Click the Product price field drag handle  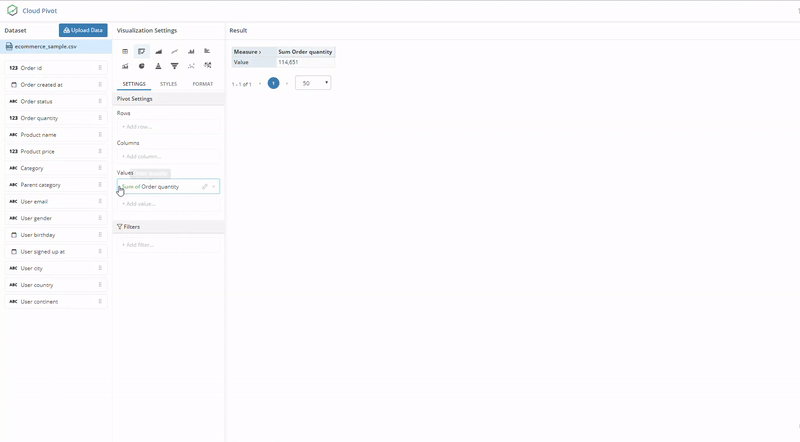[x=100, y=151]
